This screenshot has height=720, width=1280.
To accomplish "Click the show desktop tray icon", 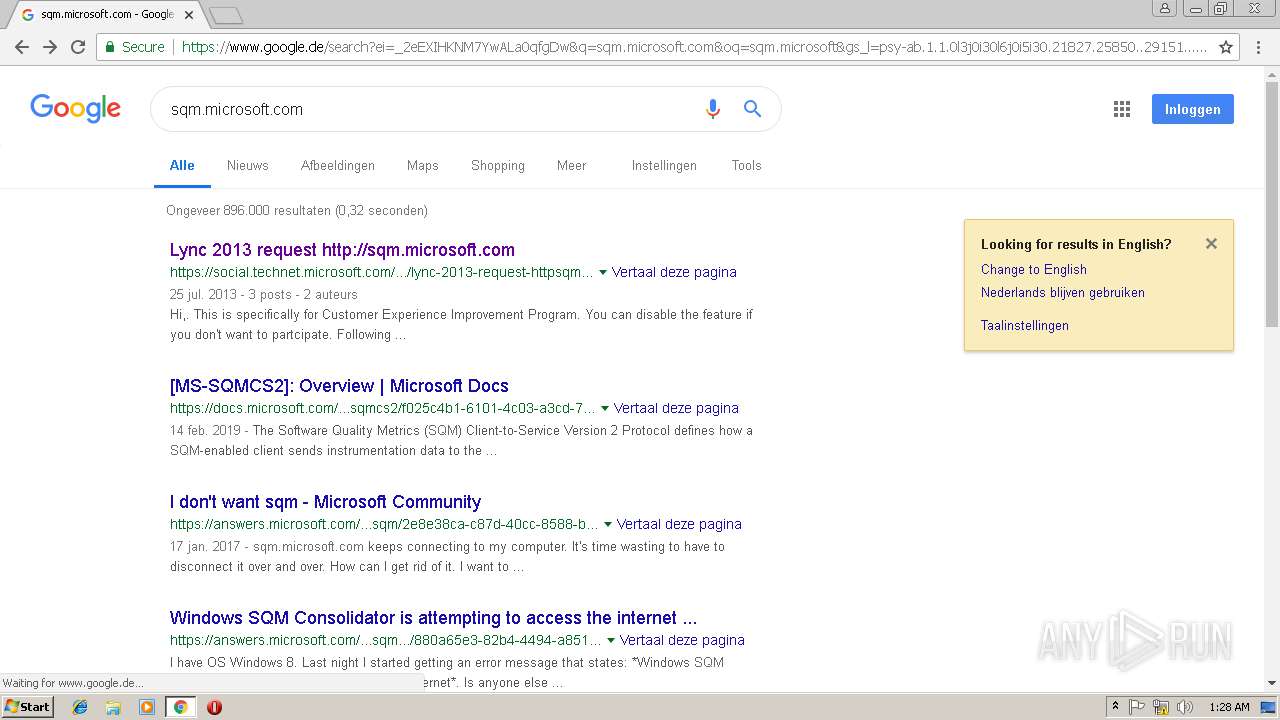I will [x=1268, y=707].
